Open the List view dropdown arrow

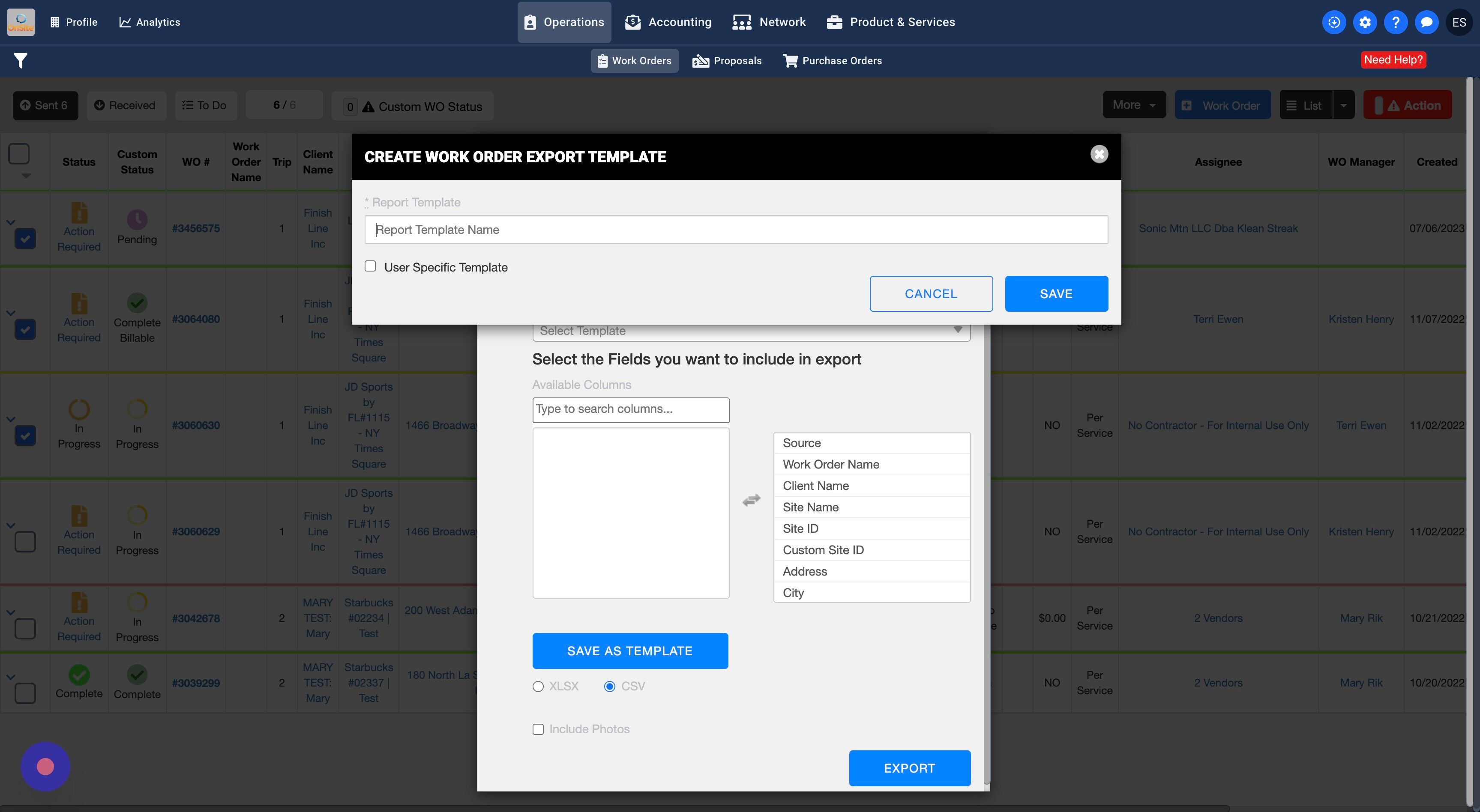tap(1343, 106)
